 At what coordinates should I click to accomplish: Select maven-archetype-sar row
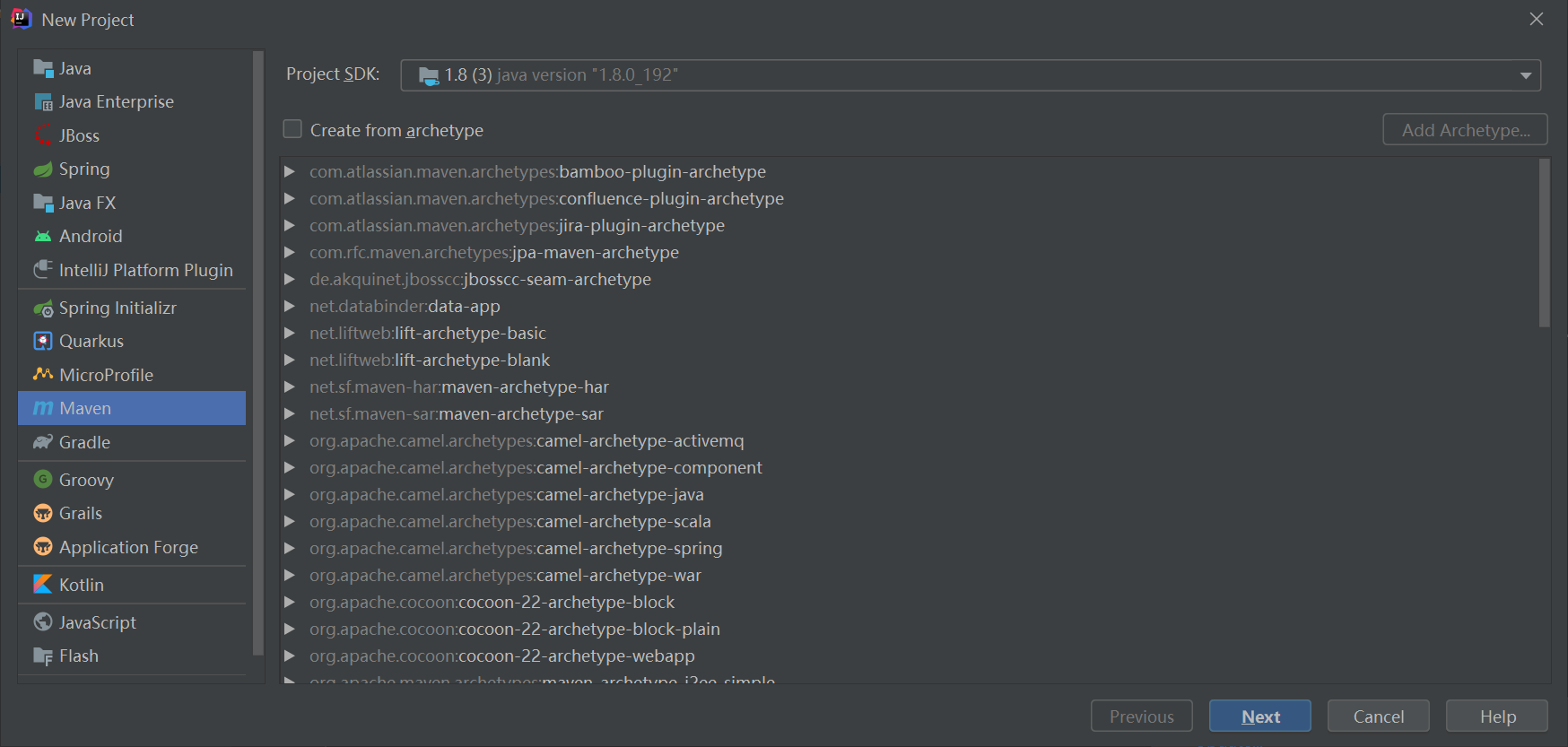coord(909,413)
